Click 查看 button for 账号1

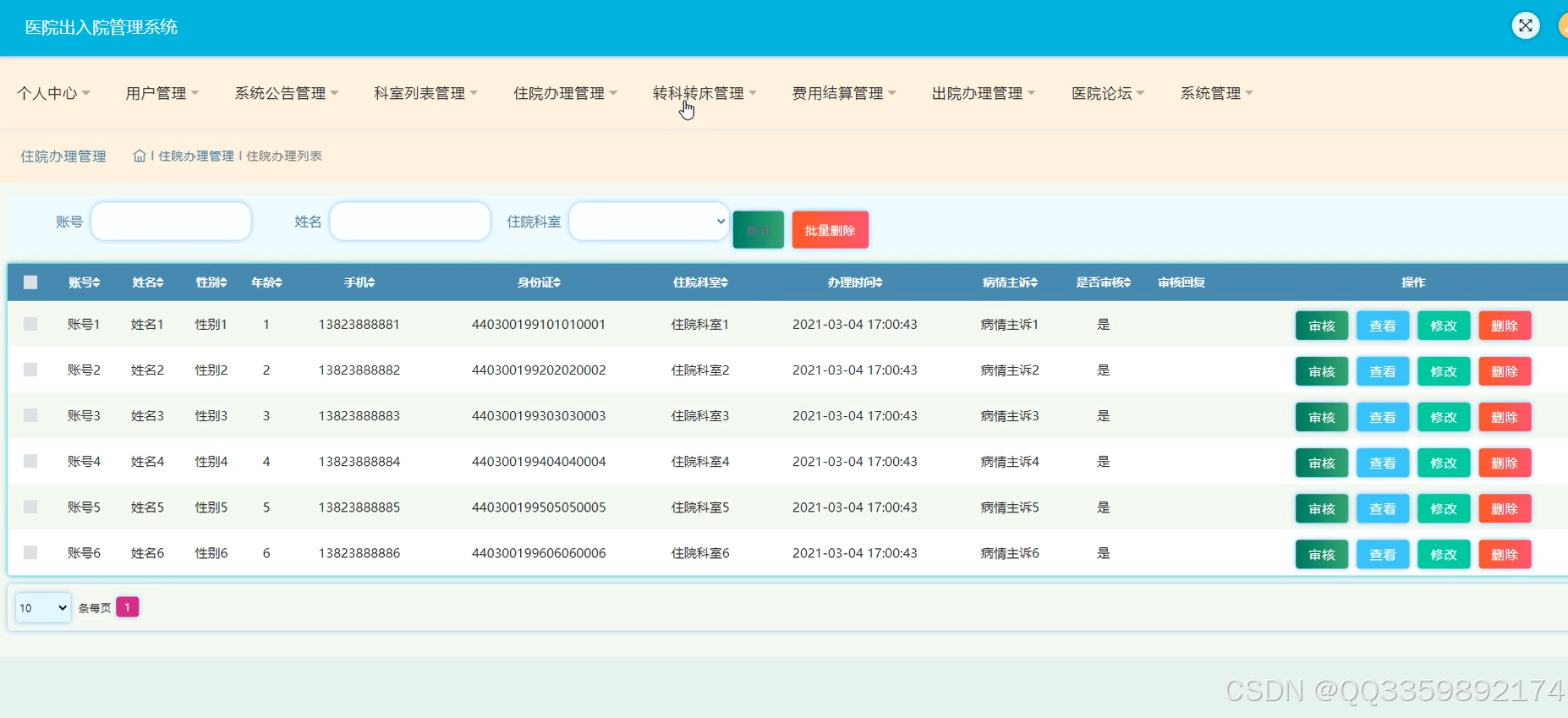click(1383, 326)
